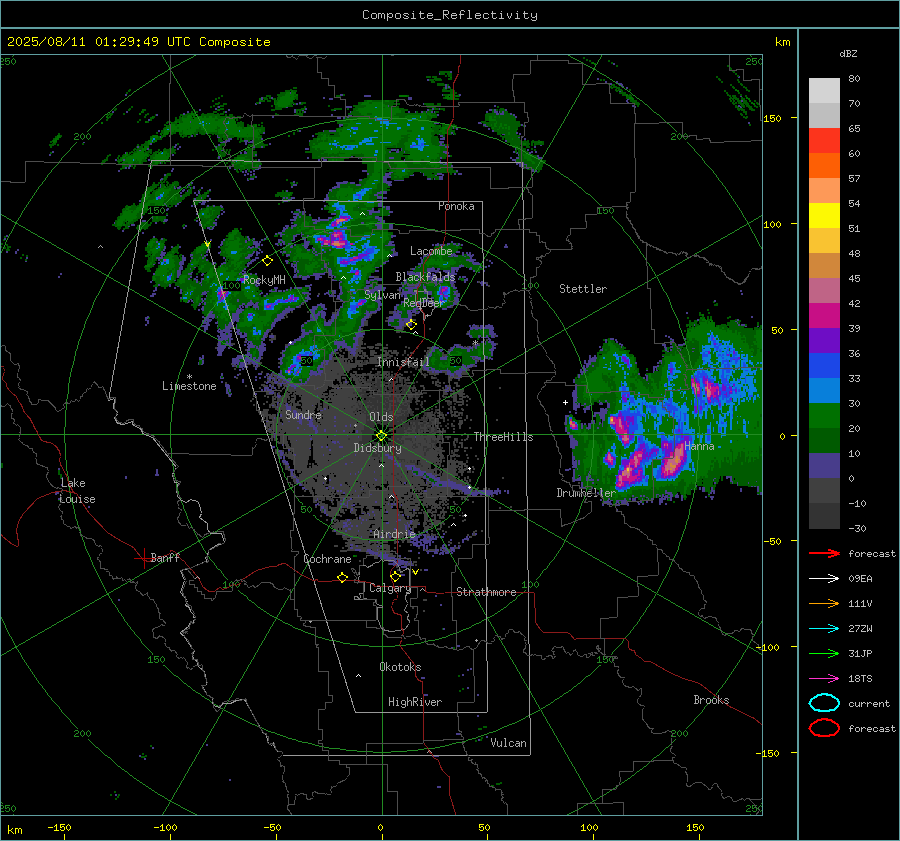Click the Airdrie city label
The image size is (900, 841).
(x=394, y=534)
